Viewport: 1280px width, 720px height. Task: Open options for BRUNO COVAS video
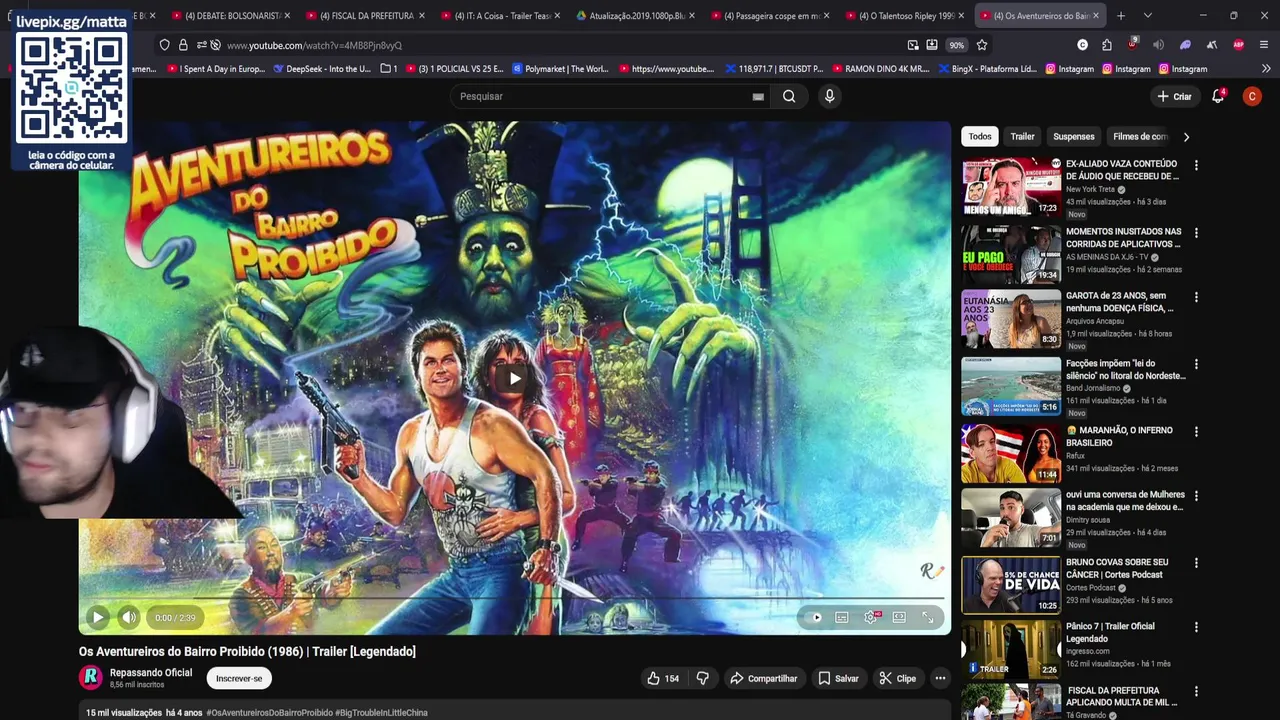(1196, 563)
